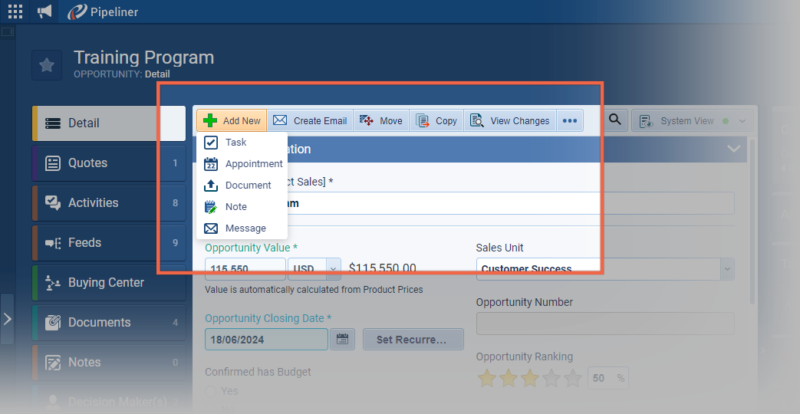The height and width of the screenshot is (414, 800).
Task: Open the Buying Center tab
Action: click(109, 283)
